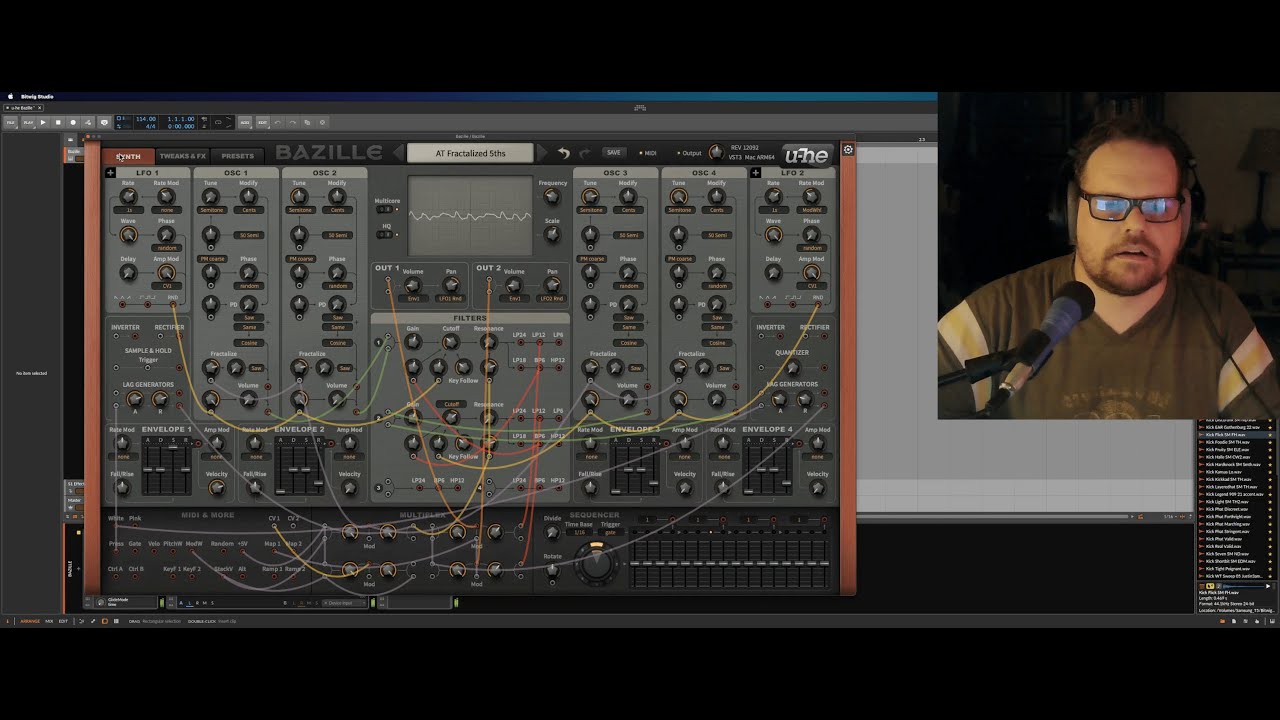Click the Bazille Output volume knob
The width and height of the screenshot is (1280, 720).
716,152
